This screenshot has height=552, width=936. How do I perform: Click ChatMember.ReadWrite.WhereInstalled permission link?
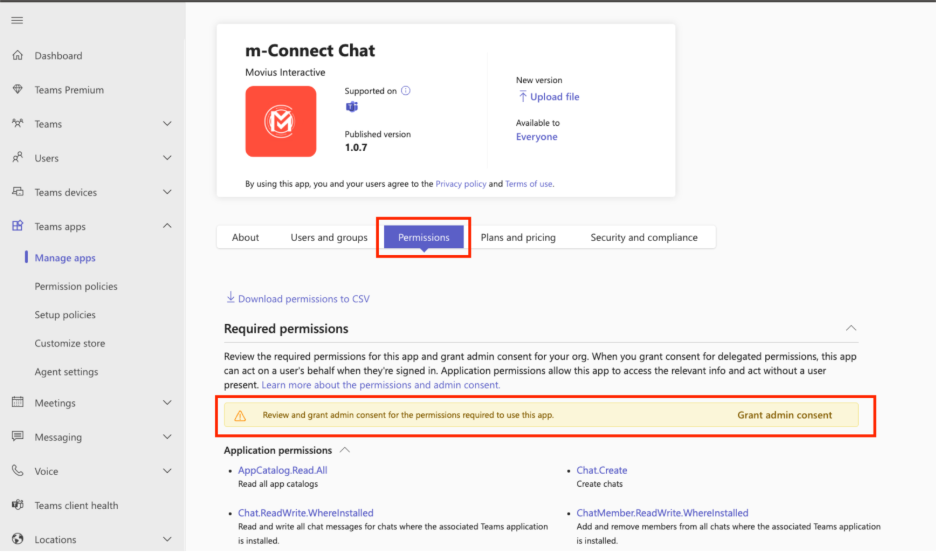pos(662,513)
